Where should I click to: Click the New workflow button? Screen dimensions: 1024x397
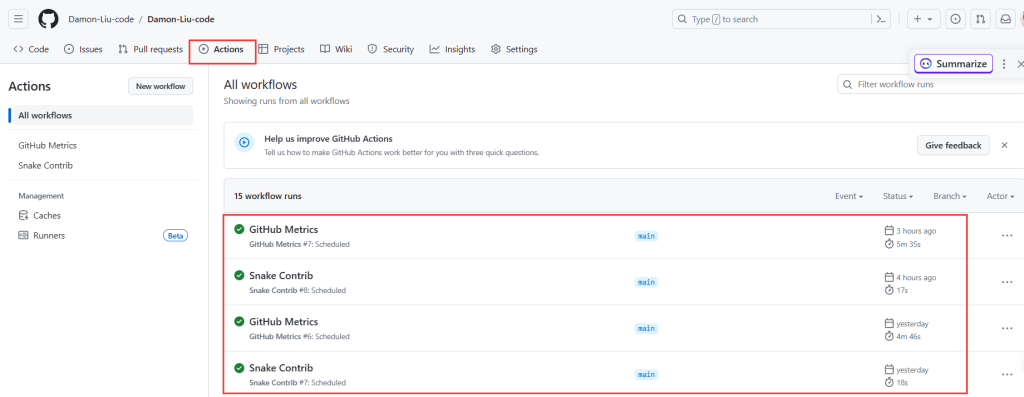click(161, 86)
